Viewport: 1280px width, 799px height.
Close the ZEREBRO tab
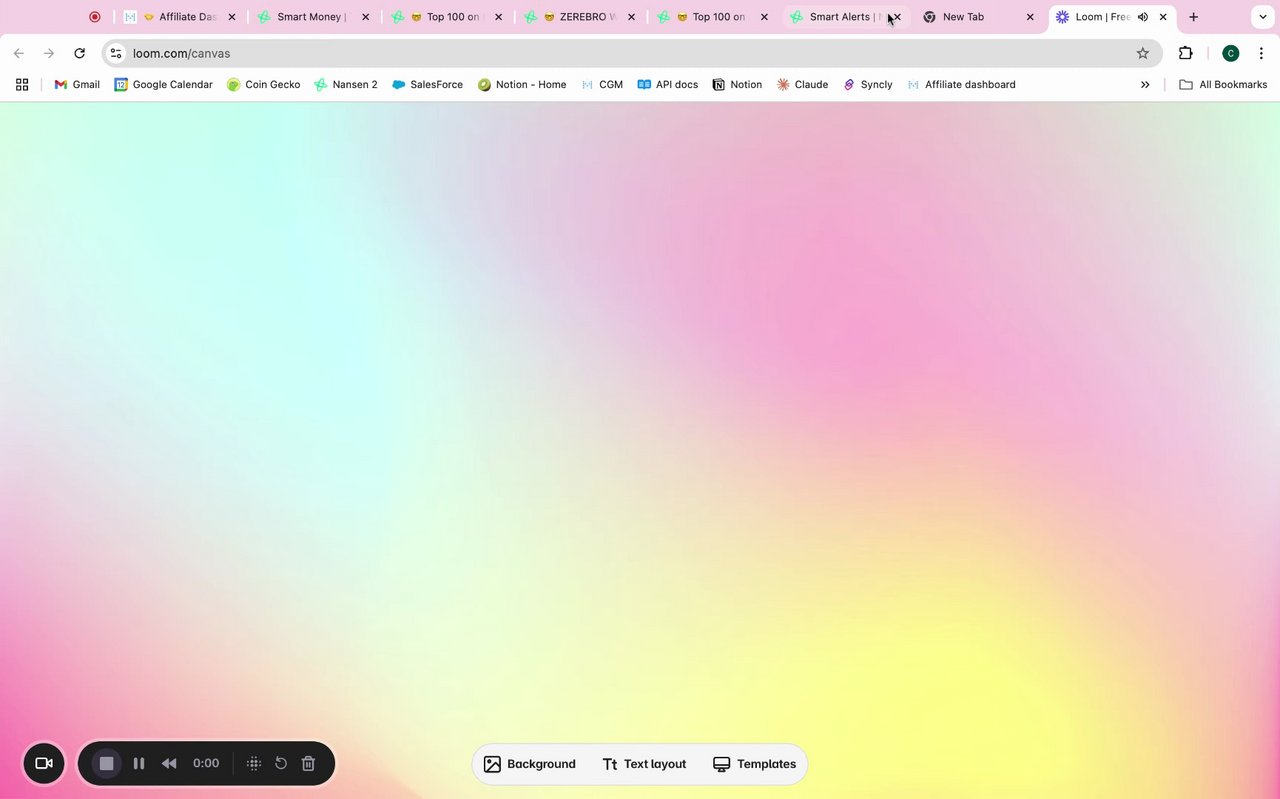click(x=631, y=17)
